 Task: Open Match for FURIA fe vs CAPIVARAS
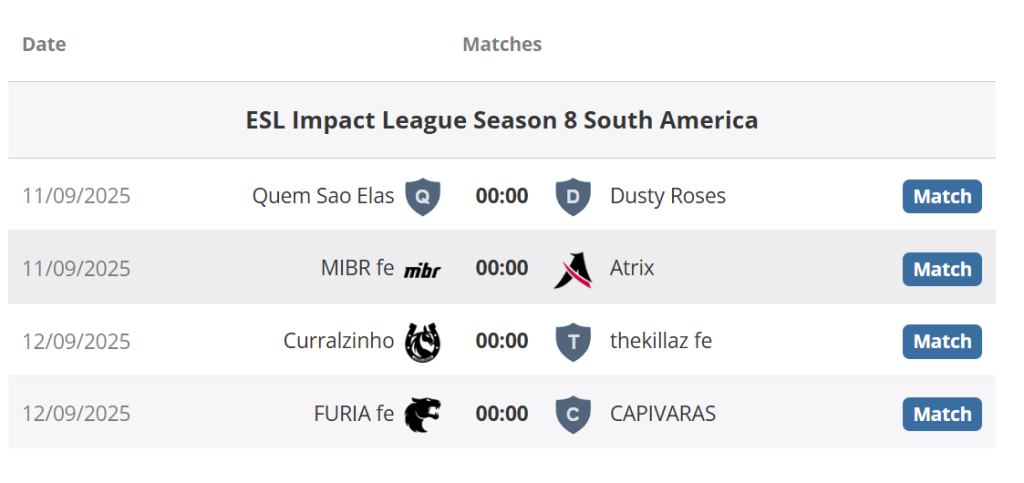[942, 414]
